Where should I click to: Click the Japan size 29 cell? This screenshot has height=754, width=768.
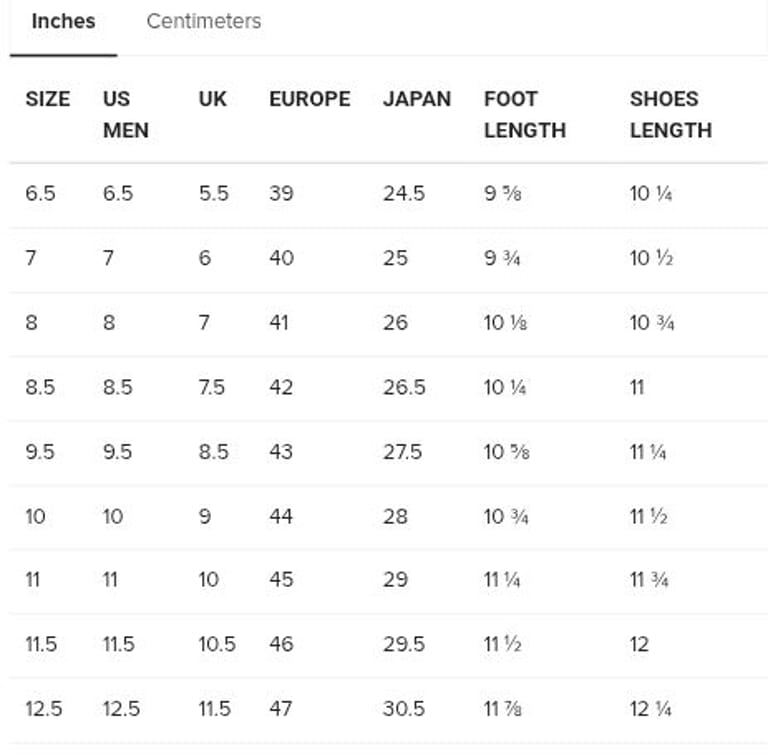coord(395,580)
